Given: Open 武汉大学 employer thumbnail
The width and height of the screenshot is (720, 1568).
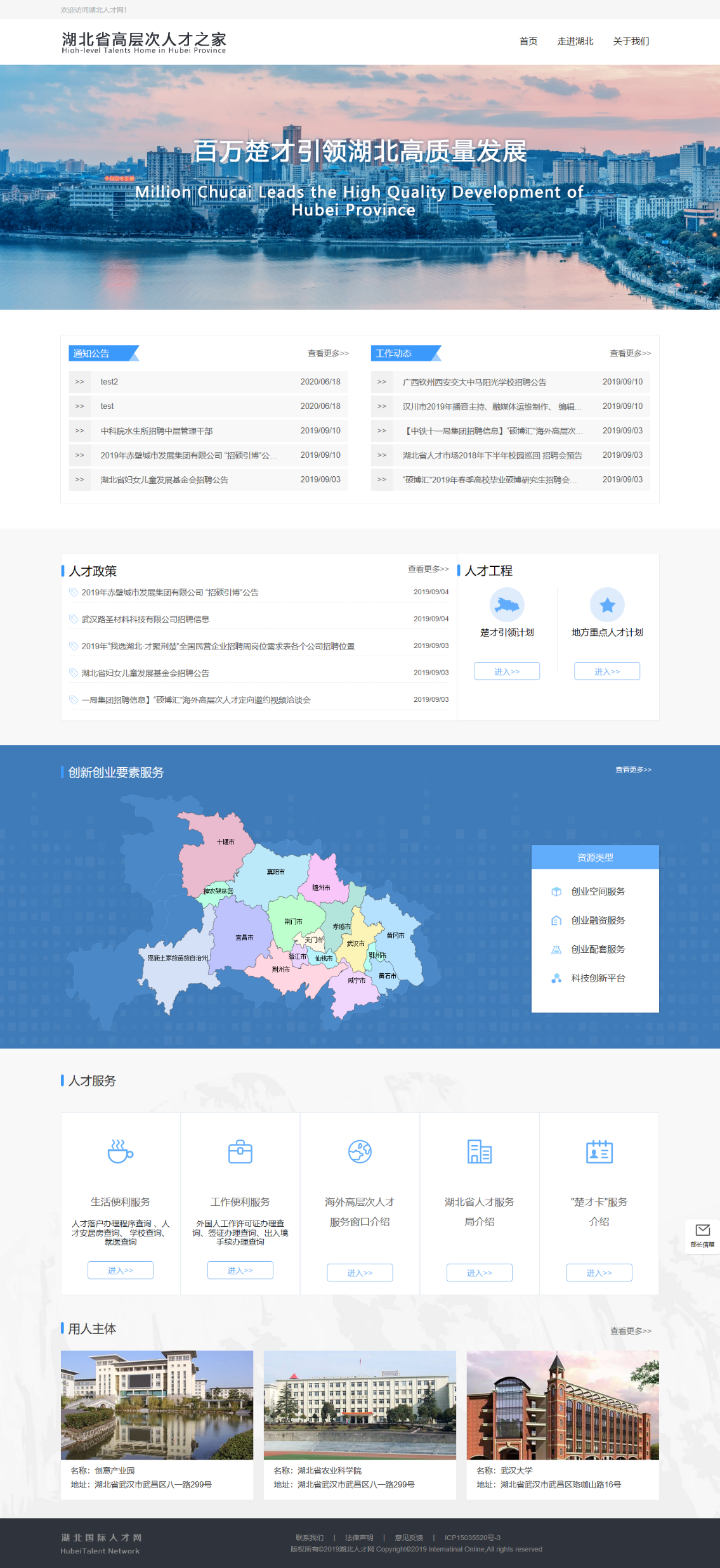Looking at the screenshot, I should click(563, 1405).
